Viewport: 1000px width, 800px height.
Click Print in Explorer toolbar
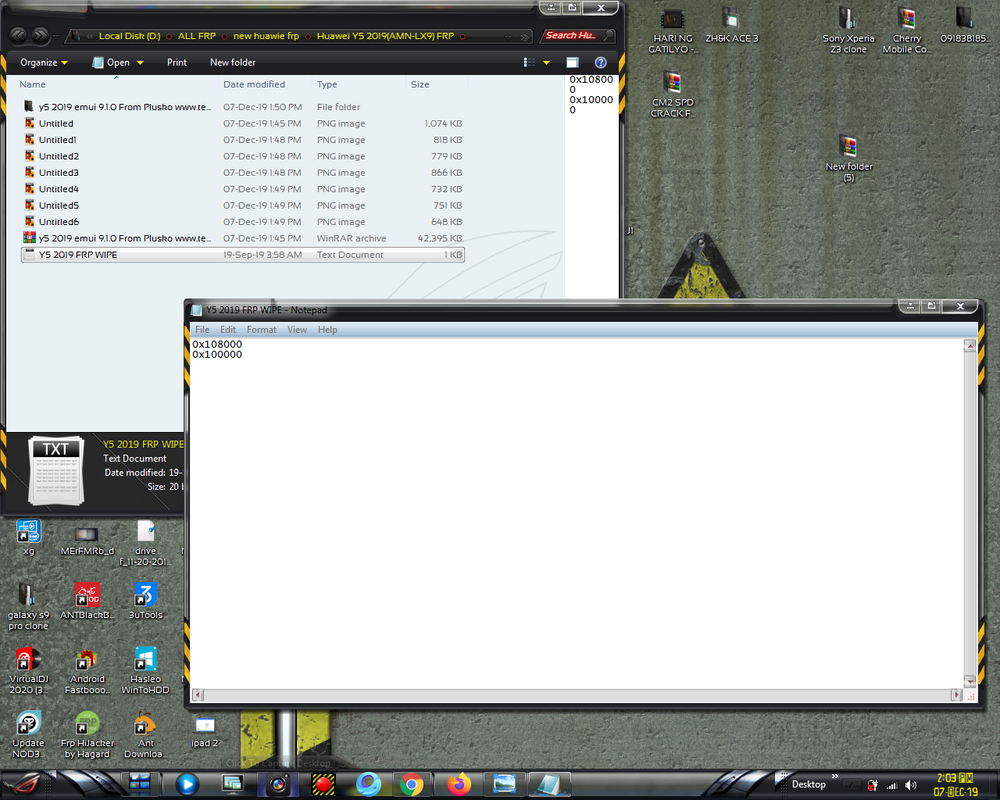[x=177, y=63]
